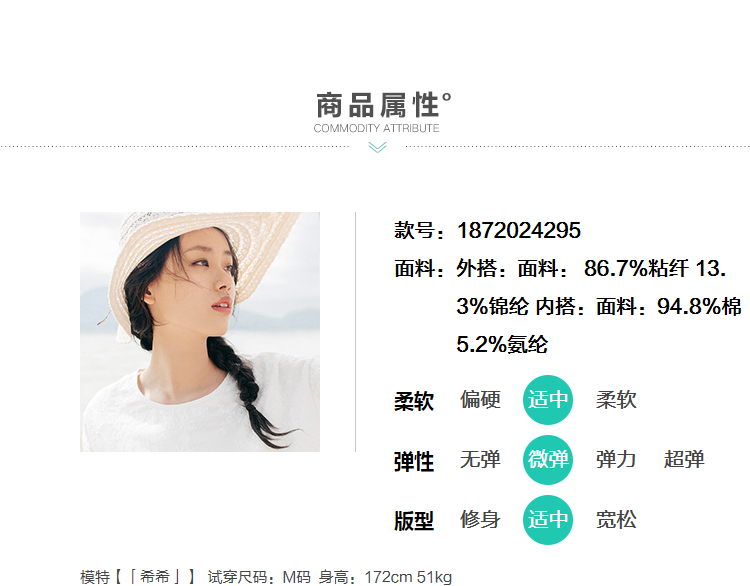750x586 pixels.
Task: Choose 宽松 fit option
Action: coord(616,520)
